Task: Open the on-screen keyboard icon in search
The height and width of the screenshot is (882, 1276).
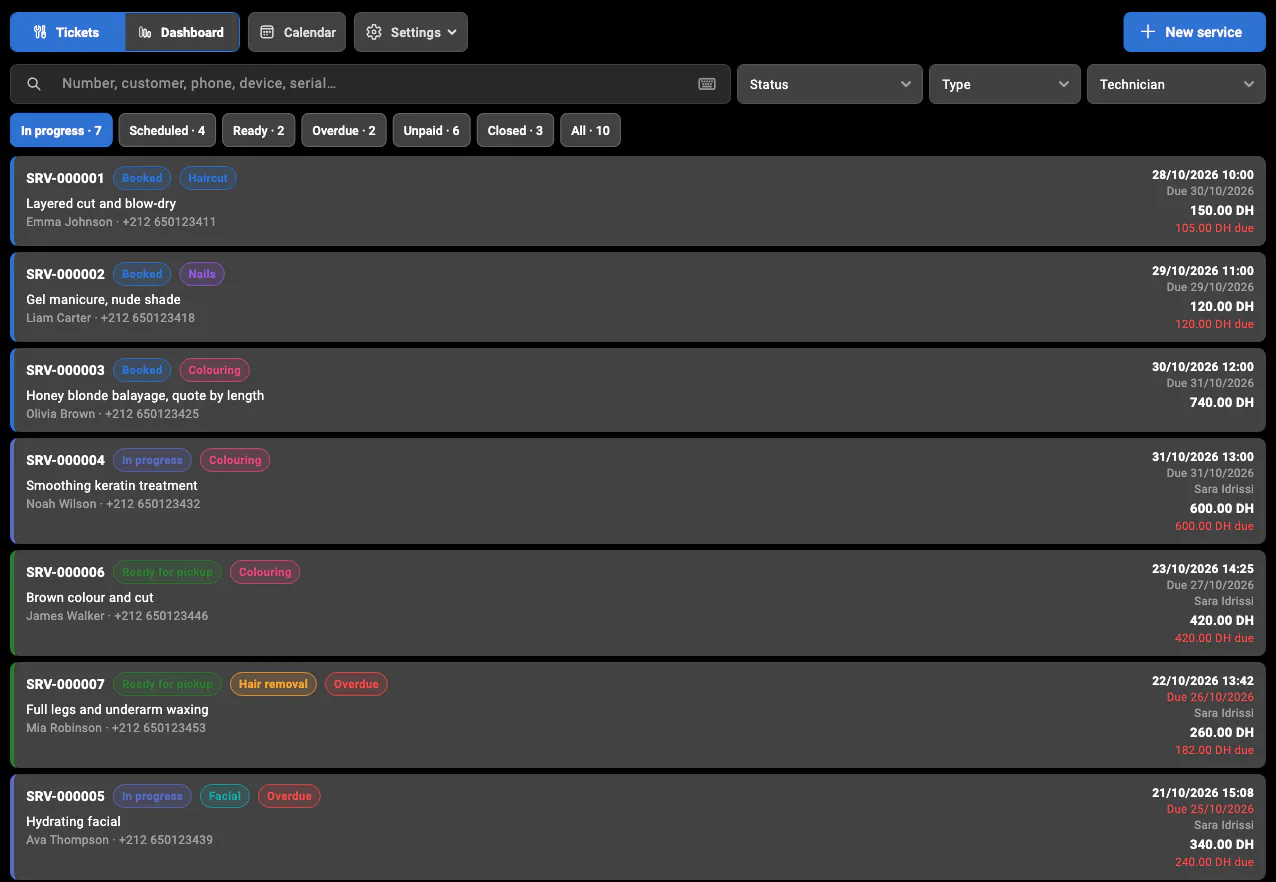Action: [707, 84]
